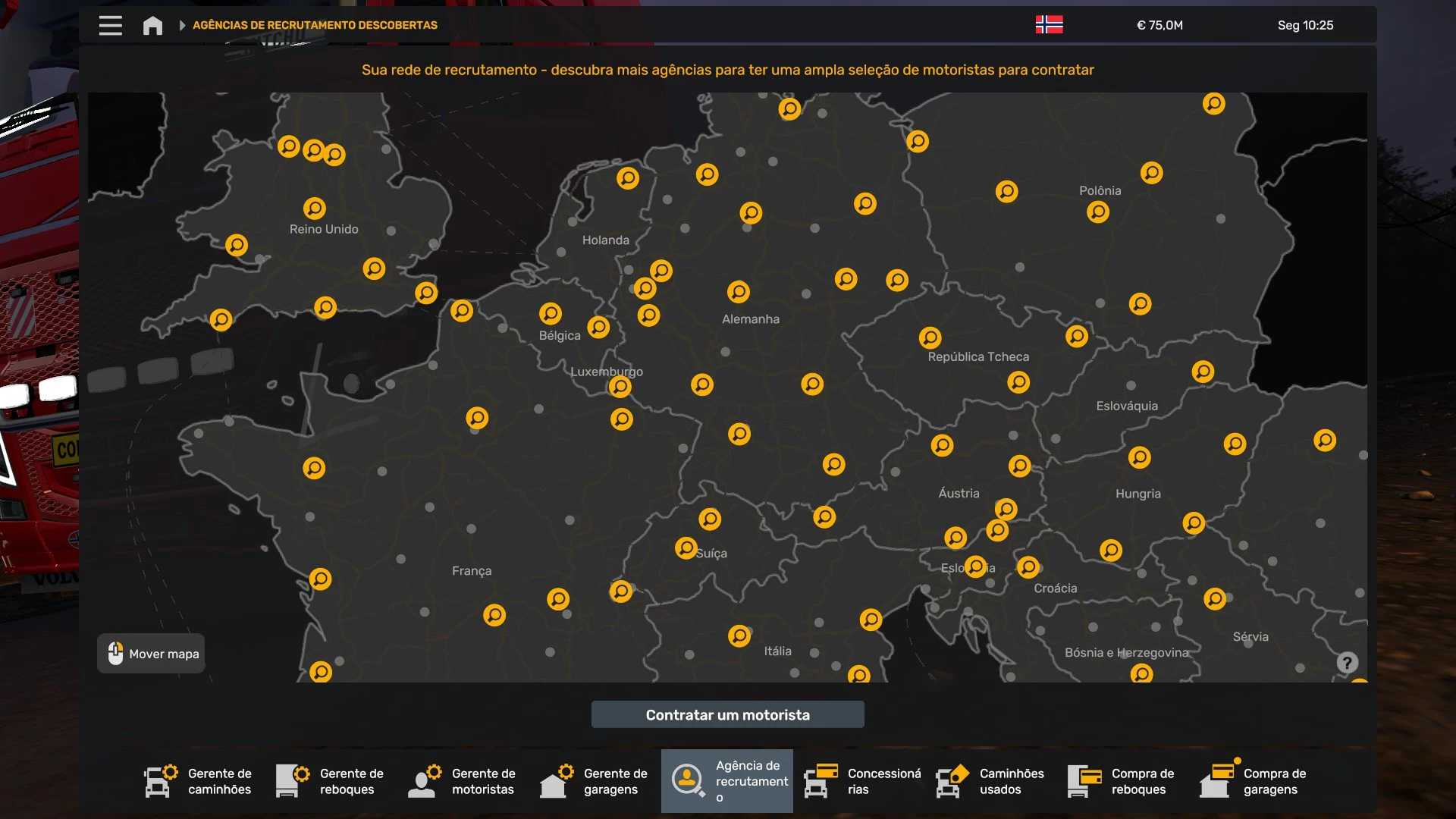Open the hamburger main menu
Screen dimensions: 1456x819
pos(110,25)
